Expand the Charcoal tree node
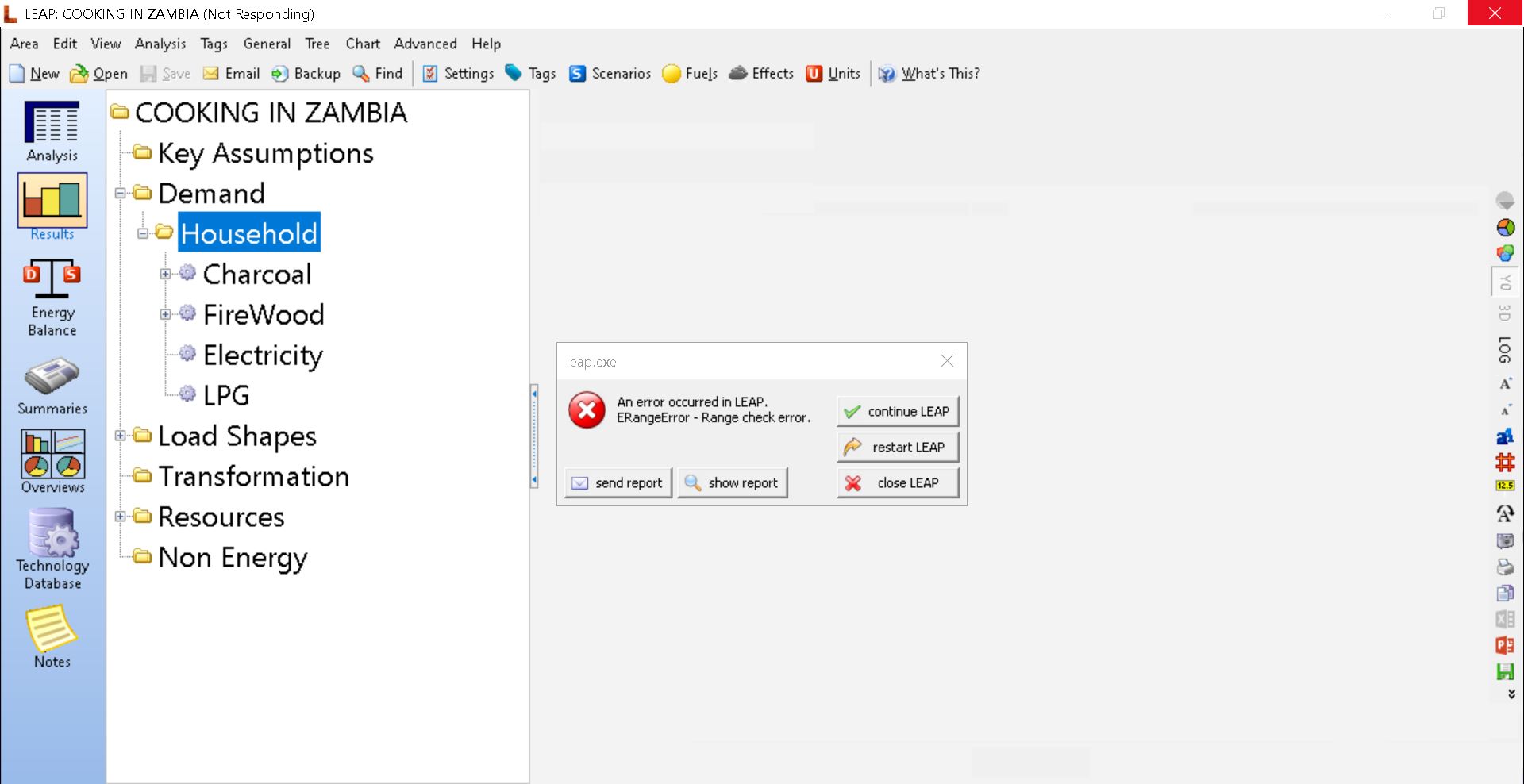 point(165,274)
